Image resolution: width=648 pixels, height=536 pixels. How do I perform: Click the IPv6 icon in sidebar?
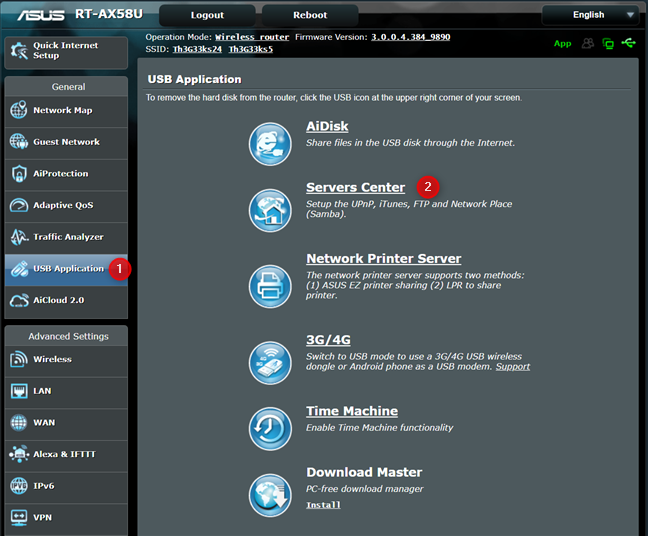coord(19,486)
